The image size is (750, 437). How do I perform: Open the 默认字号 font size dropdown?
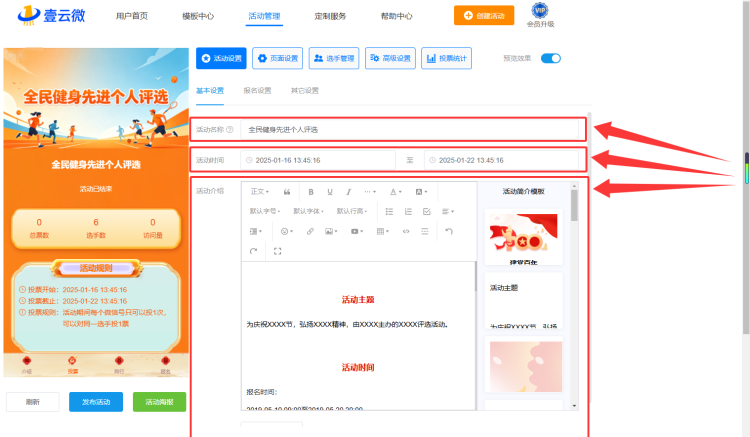pyautogui.click(x=265, y=211)
